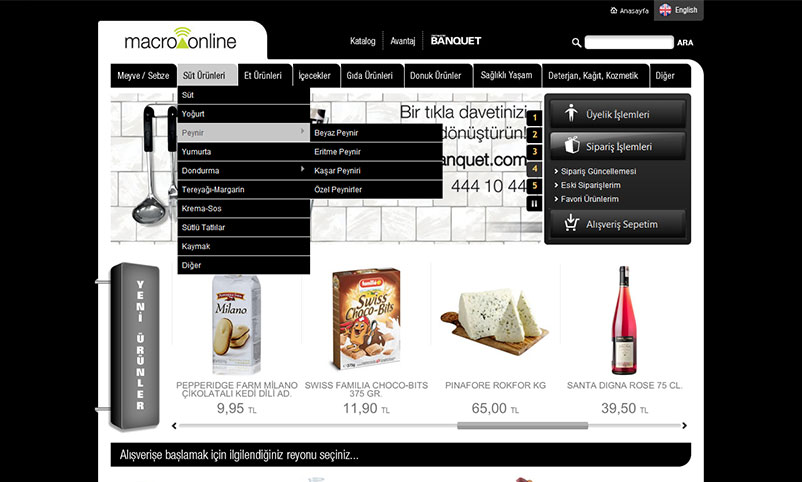Open the Gıda Ürünleri category

tap(370, 76)
